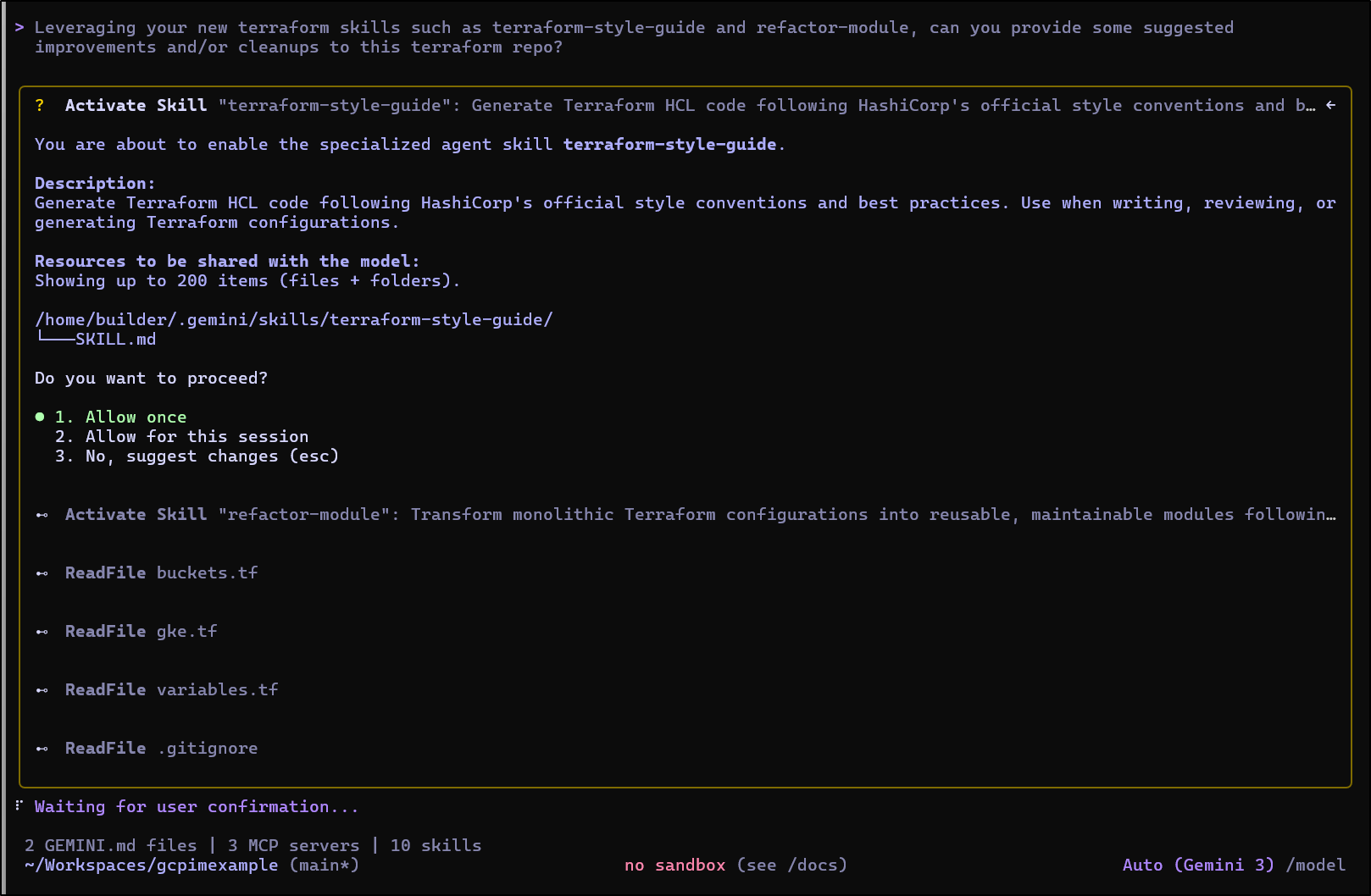This screenshot has height=896, width=1371.
Task: Click pending icon beside ReadFile gke.tf
Action: [x=42, y=632]
